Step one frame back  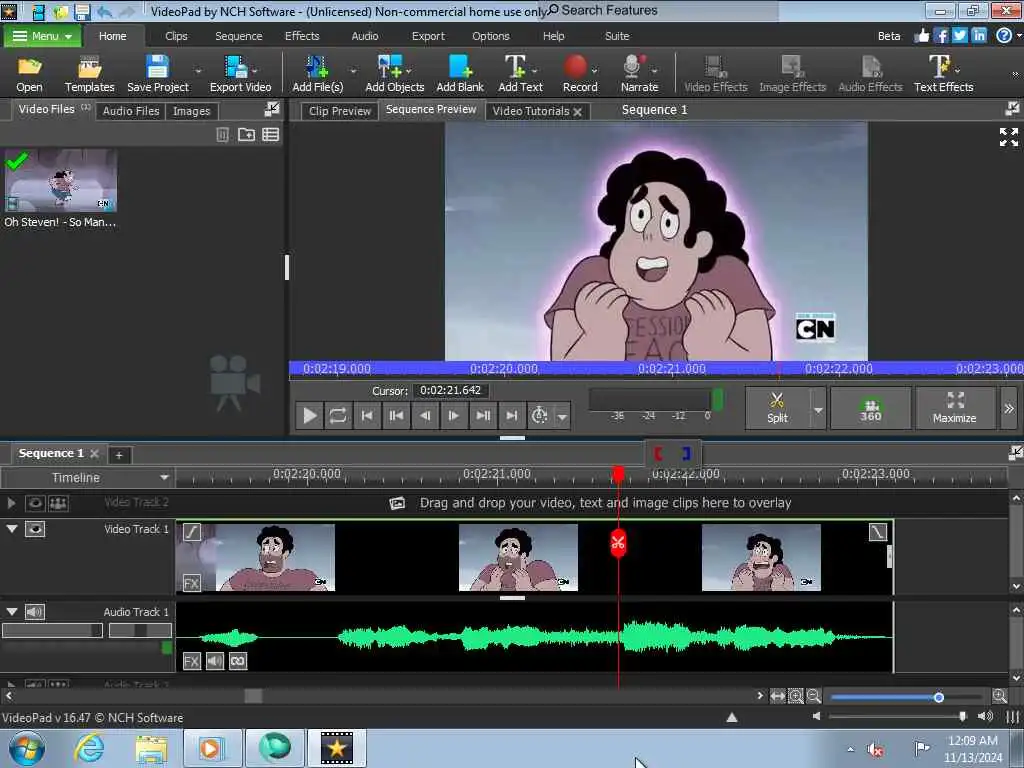coord(424,415)
